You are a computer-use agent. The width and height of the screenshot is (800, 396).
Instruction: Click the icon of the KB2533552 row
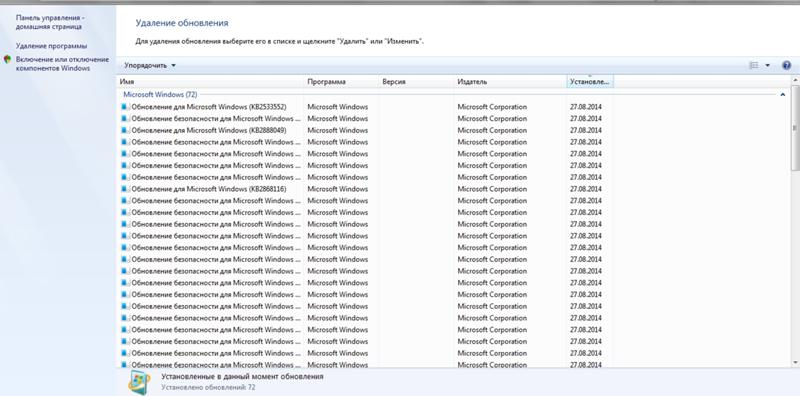[x=125, y=107]
